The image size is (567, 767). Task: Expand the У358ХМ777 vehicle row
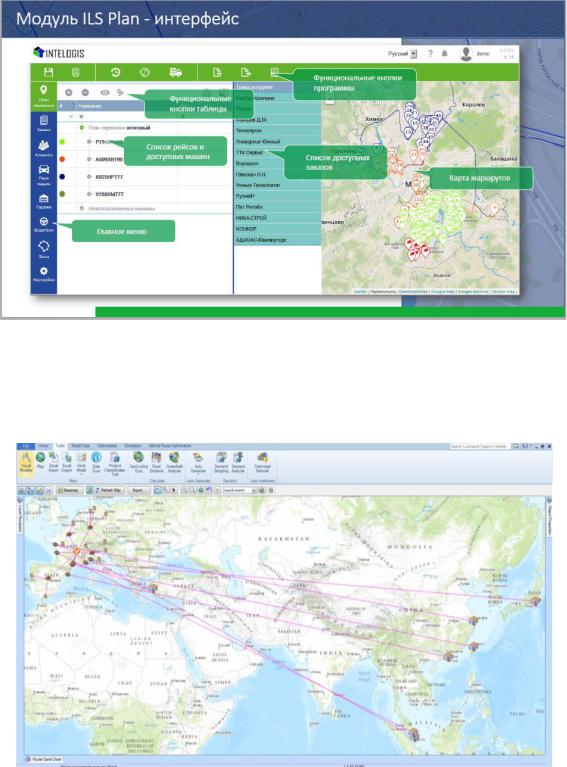(x=89, y=194)
